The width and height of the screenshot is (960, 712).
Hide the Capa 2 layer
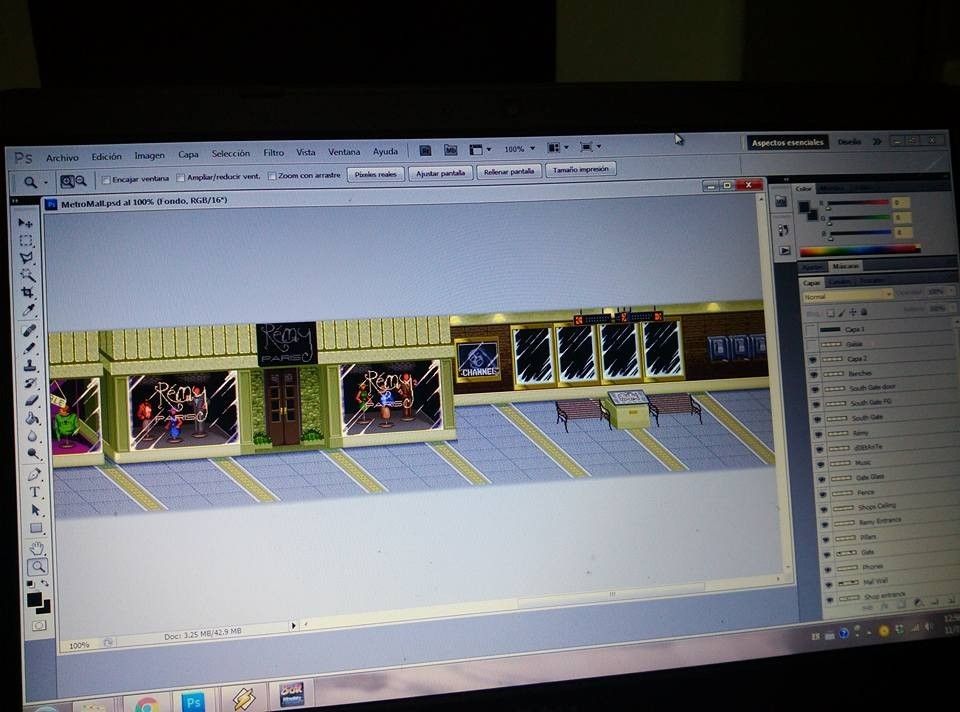pyautogui.click(x=813, y=359)
